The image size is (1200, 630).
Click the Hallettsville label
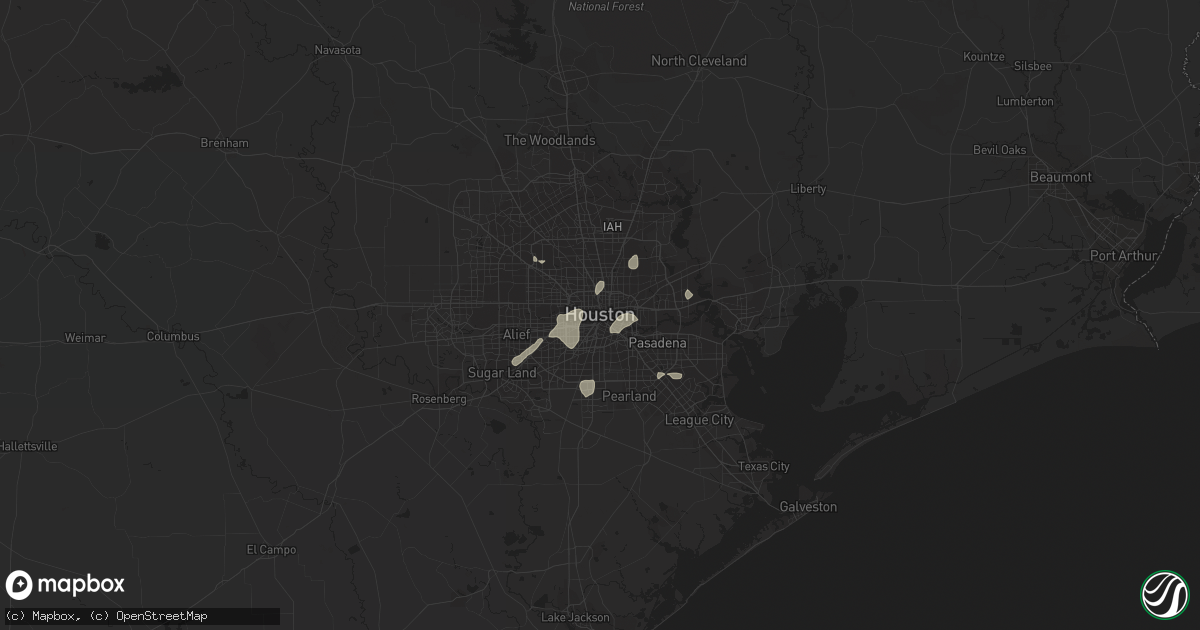29,445
